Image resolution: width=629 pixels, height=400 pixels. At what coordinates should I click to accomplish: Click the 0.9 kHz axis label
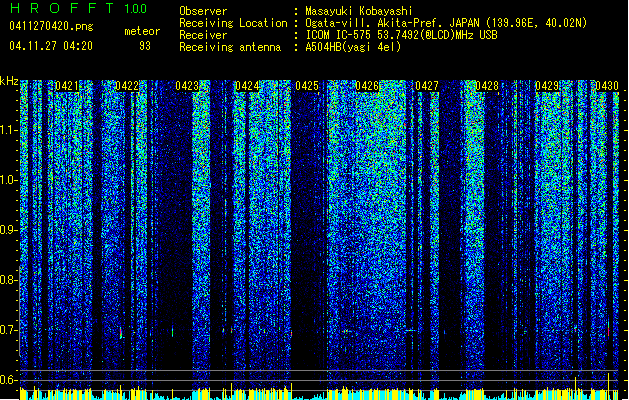click(9, 230)
